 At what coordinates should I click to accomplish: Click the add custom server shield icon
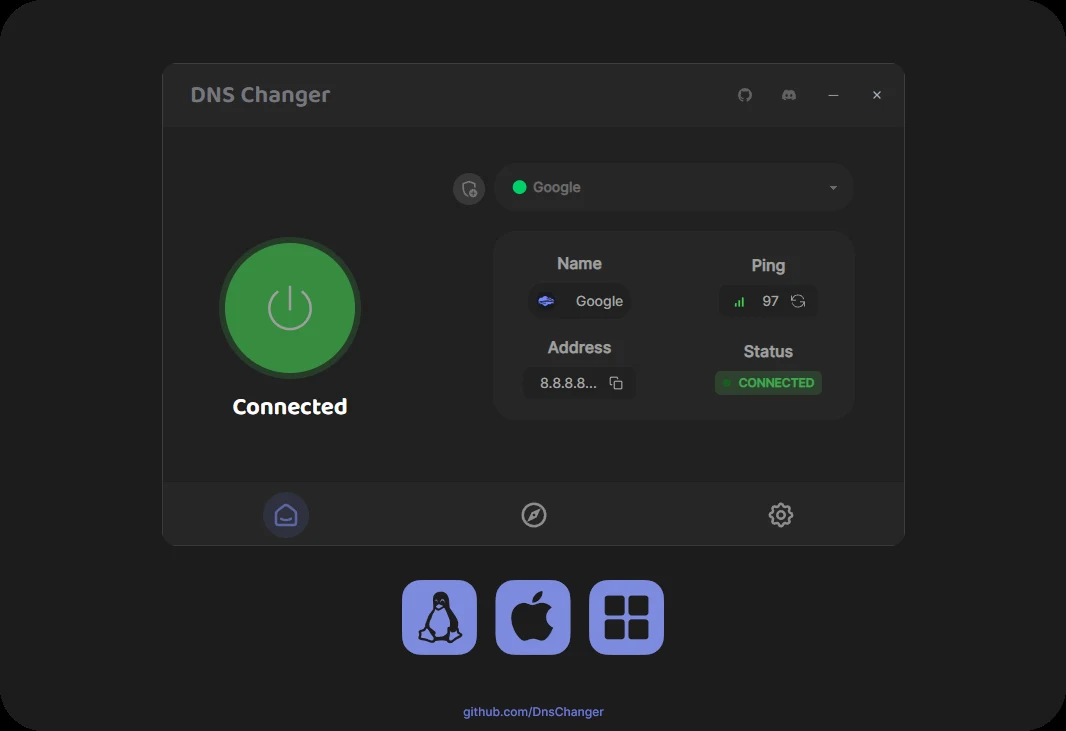[469, 188]
